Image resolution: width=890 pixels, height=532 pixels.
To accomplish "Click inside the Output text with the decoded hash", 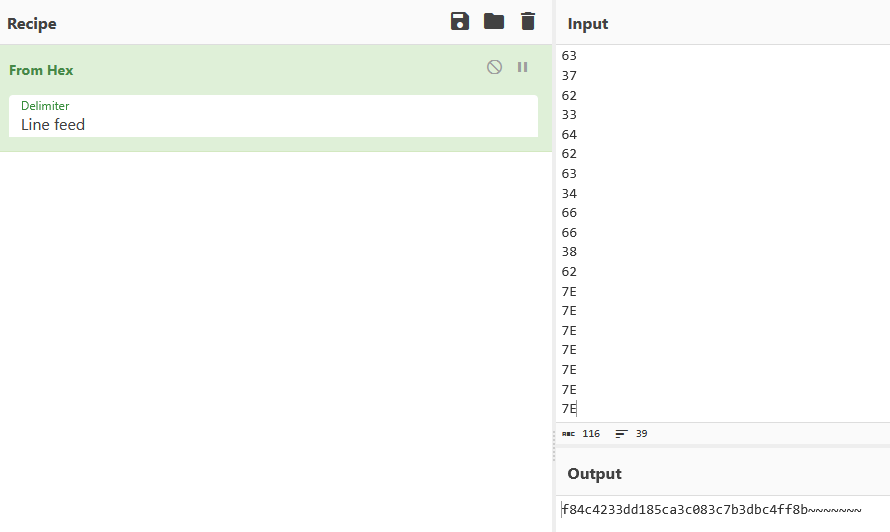I will tap(711, 510).
